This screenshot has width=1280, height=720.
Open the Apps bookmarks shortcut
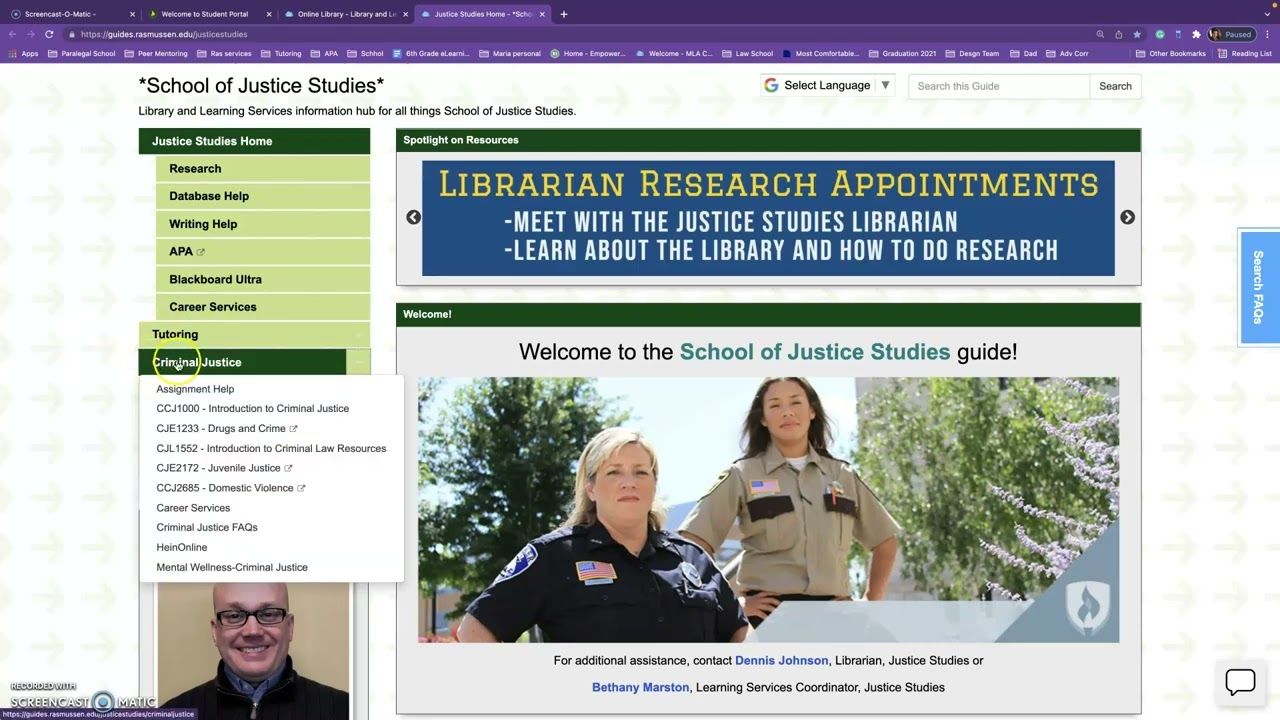pyautogui.click(x=23, y=53)
